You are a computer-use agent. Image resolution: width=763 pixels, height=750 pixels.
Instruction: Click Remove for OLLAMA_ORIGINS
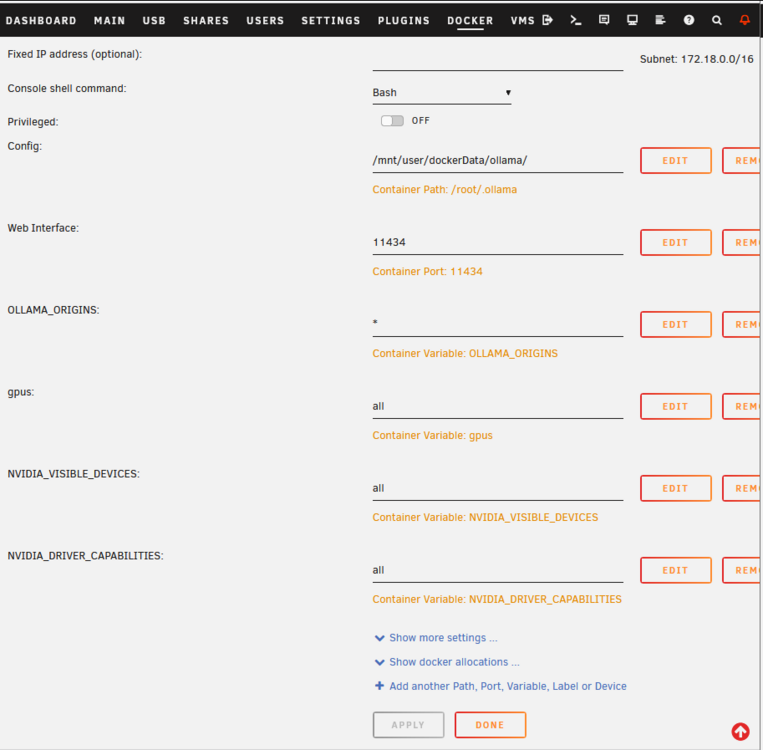coord(743,325)
